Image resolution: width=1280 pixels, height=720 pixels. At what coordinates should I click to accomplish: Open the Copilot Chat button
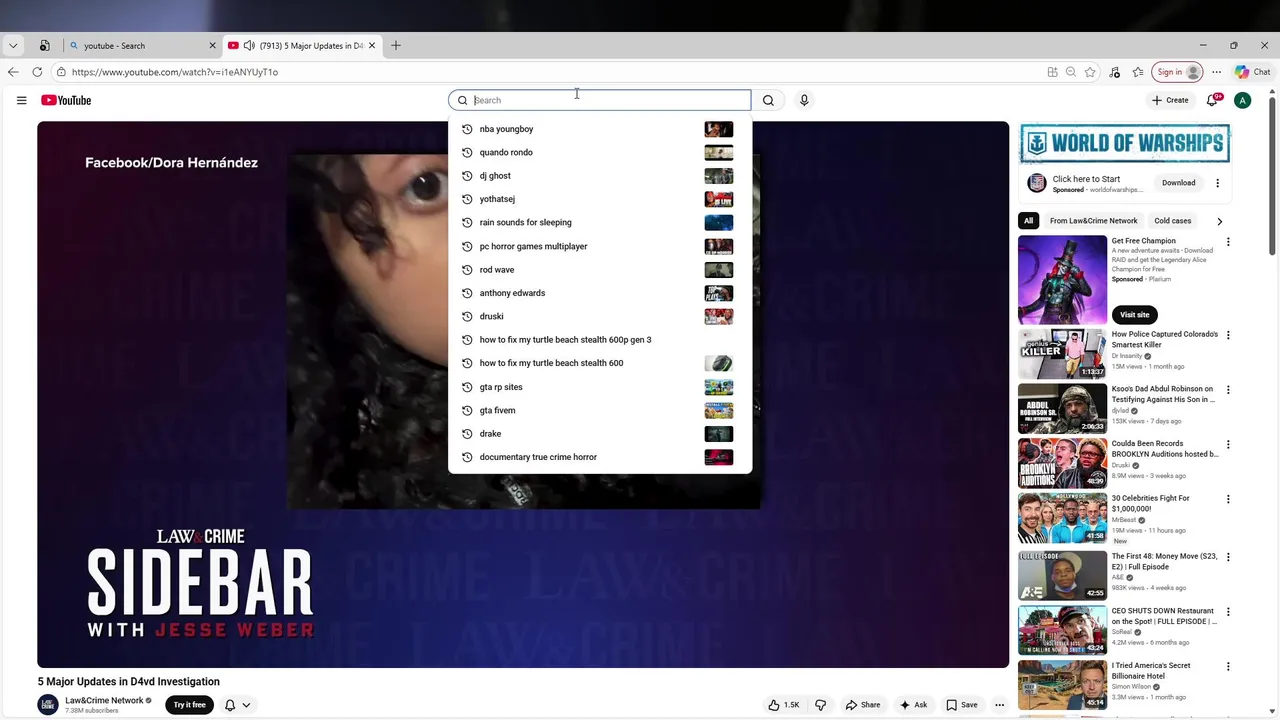coord(1253,72)
